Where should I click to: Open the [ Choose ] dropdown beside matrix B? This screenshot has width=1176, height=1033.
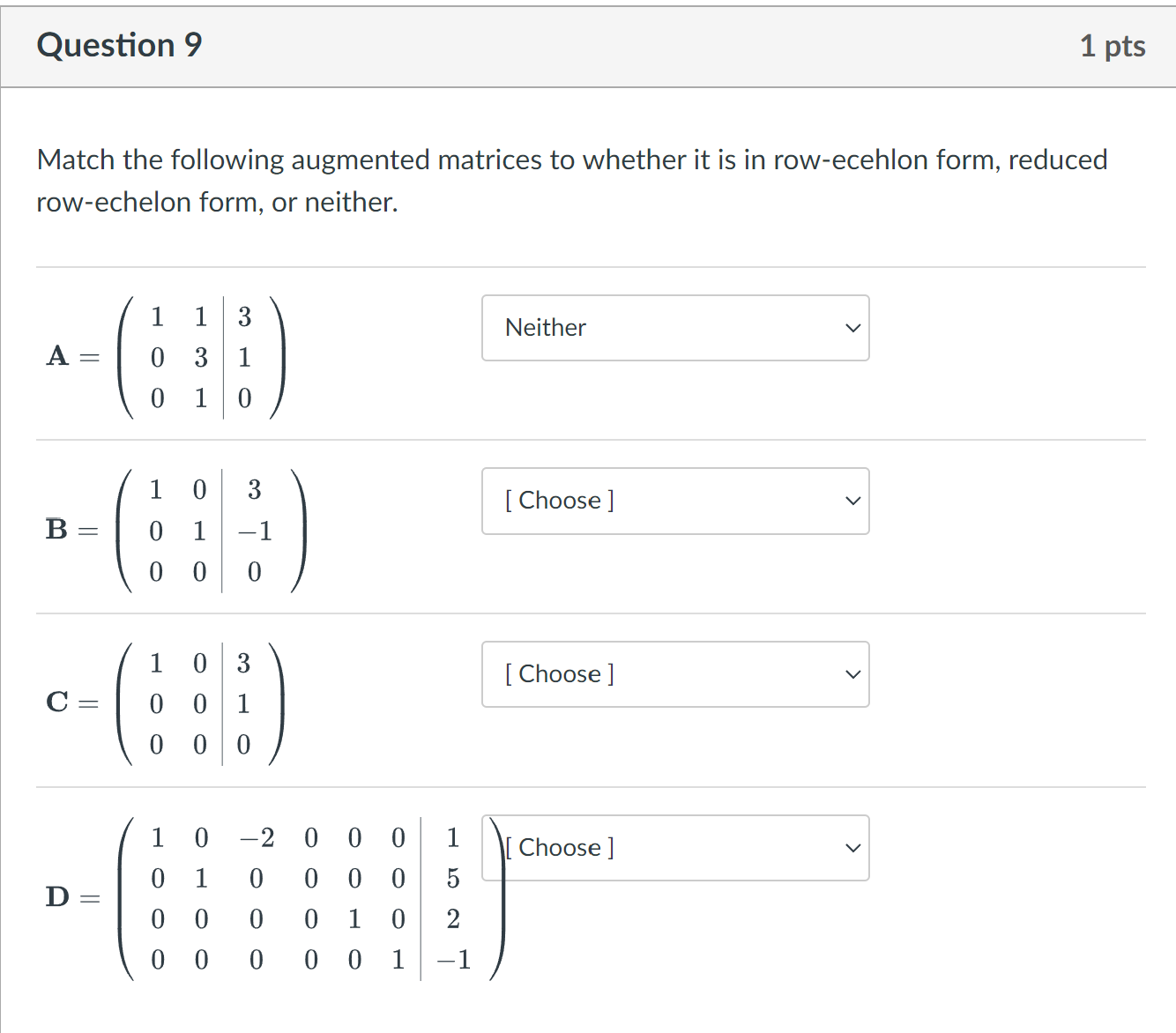click(675, 501)
